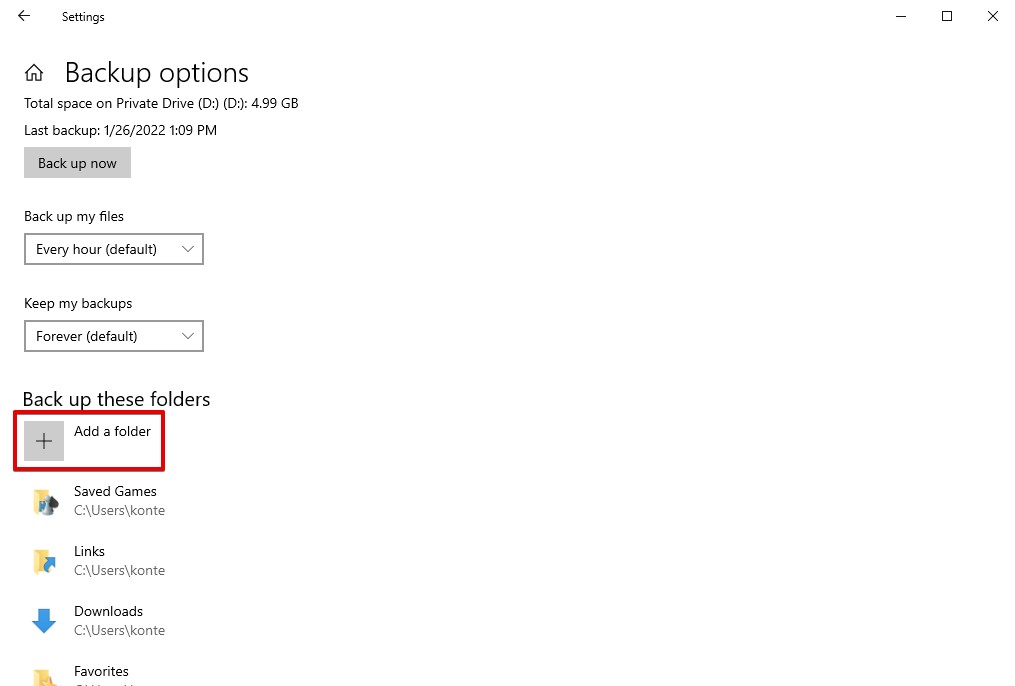Image resolution: width=1015 pixels, height=686 pixels.
Task: Open the 'Every hour (default)' frequency dropdown
Action: click(114, 249)
